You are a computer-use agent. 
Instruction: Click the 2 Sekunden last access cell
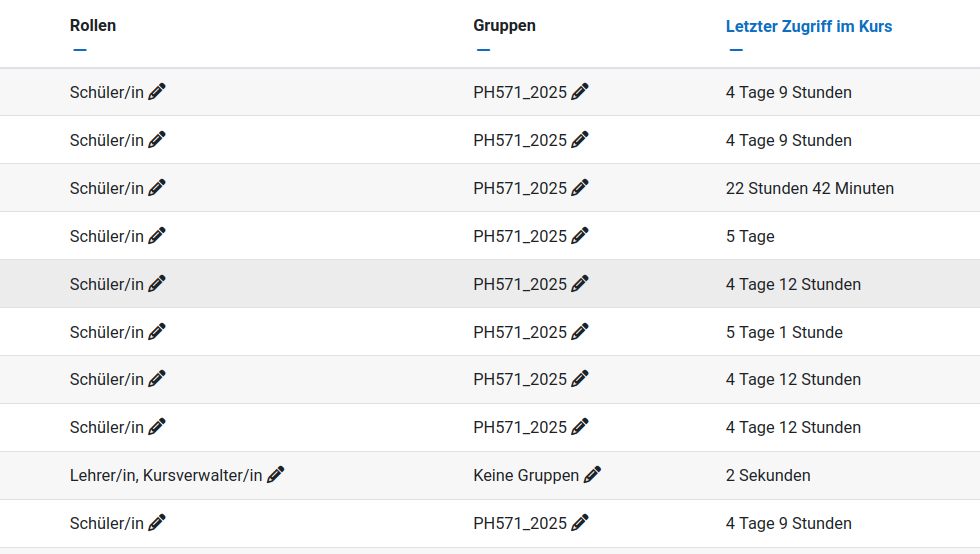click(768, 475)
